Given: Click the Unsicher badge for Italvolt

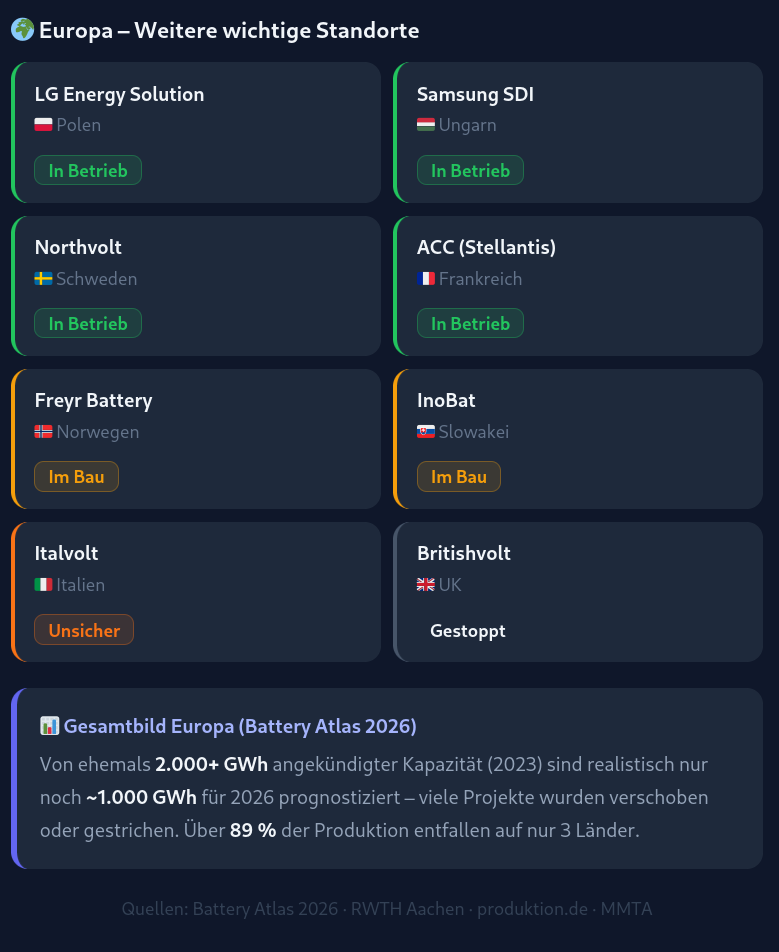Looking at the screenshot, I should [x=84, y=631].
